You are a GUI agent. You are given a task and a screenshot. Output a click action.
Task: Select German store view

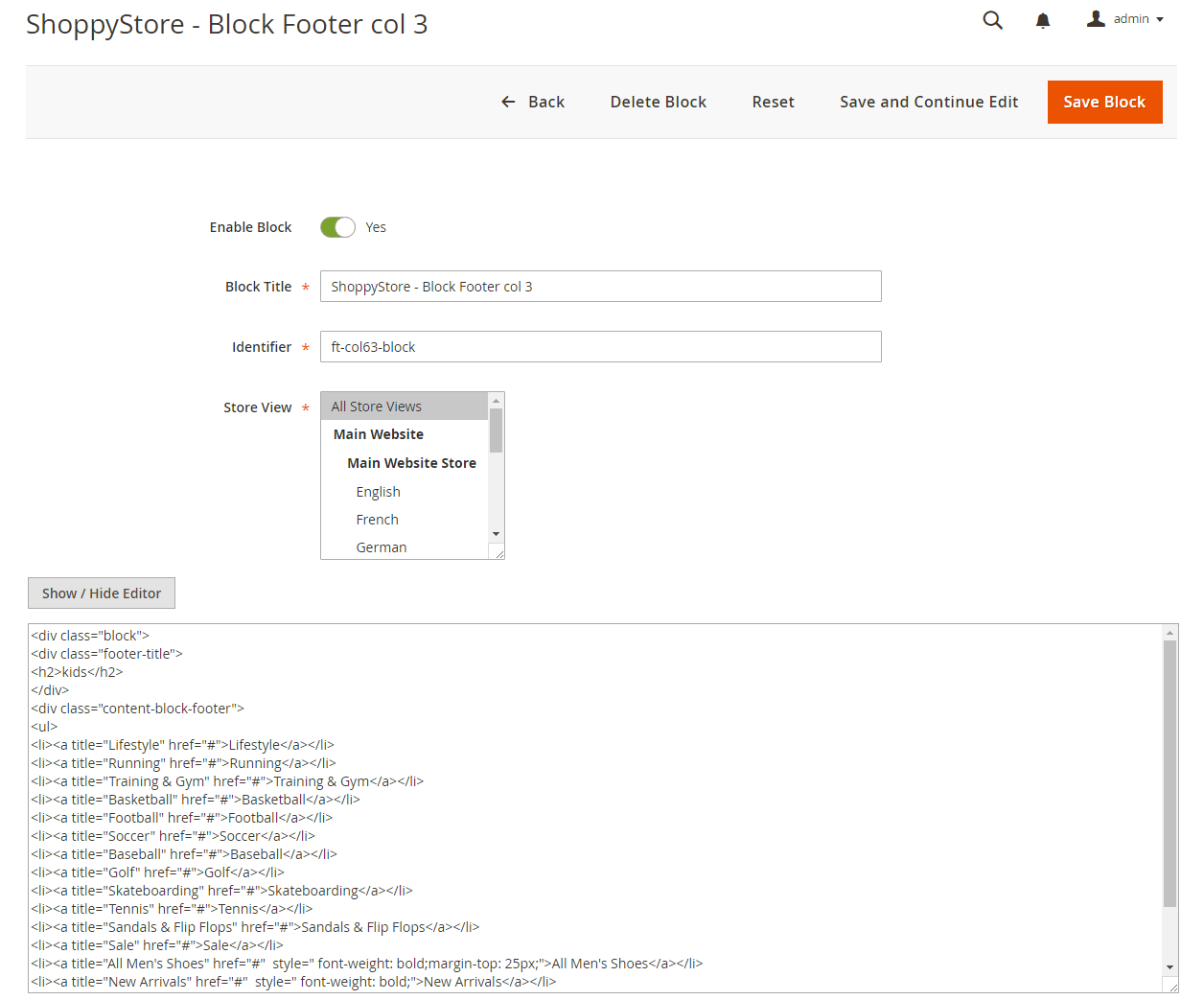405,547
